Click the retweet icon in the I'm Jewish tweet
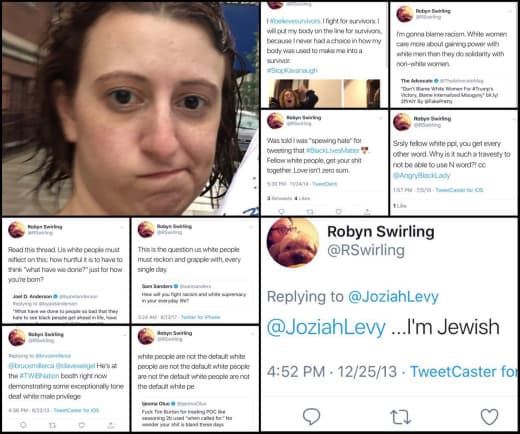This screenshot has height=434, width=520. [x=400, y=417]
